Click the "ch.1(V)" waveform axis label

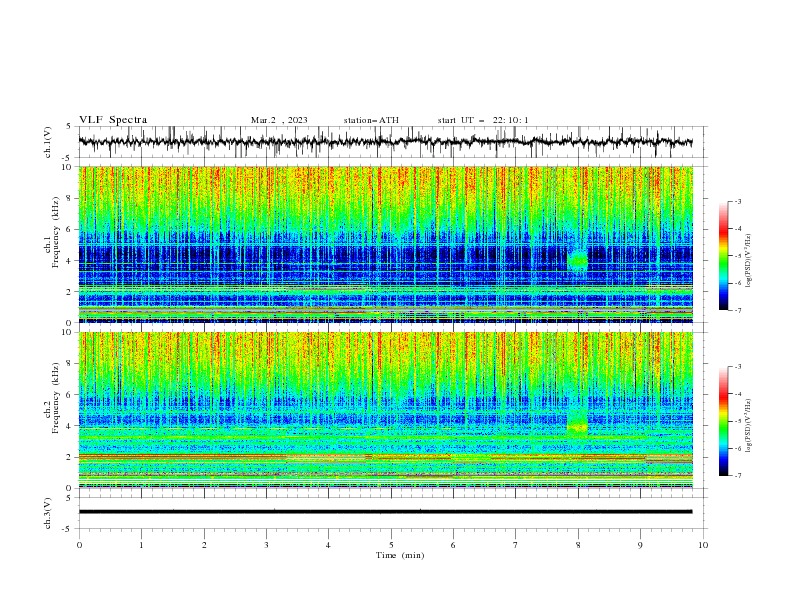[48, 142]
